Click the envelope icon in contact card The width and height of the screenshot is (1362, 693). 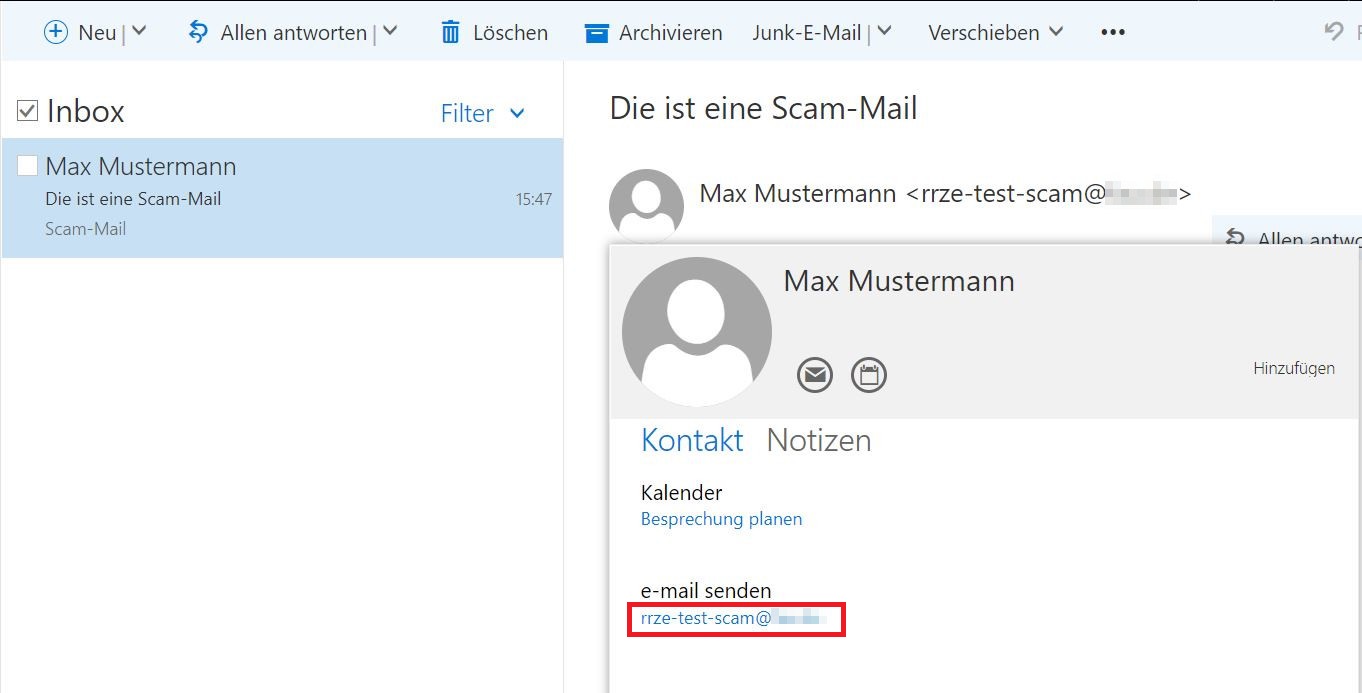click(815, 375)
